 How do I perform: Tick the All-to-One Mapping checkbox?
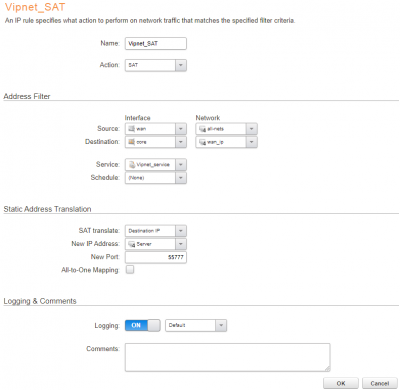pyautogui.click(x=130, y=269)
